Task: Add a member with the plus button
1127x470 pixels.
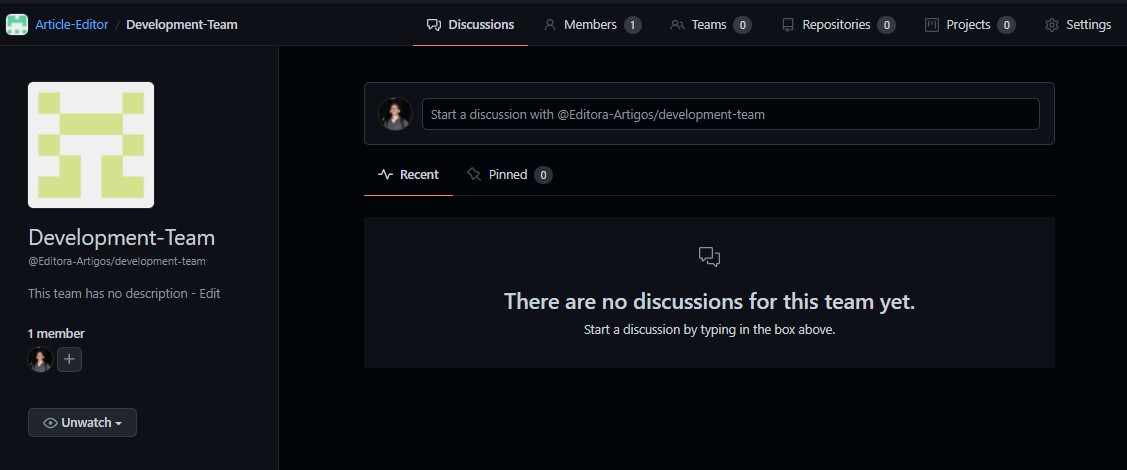Action: [x=69, y=359]
